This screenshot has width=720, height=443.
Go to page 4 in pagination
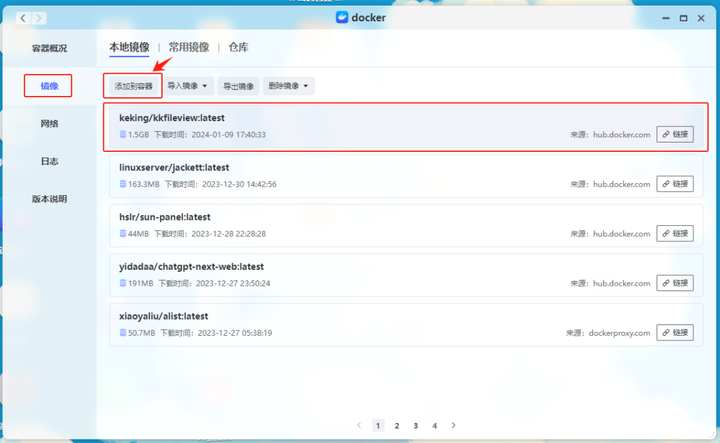(434, 426)
